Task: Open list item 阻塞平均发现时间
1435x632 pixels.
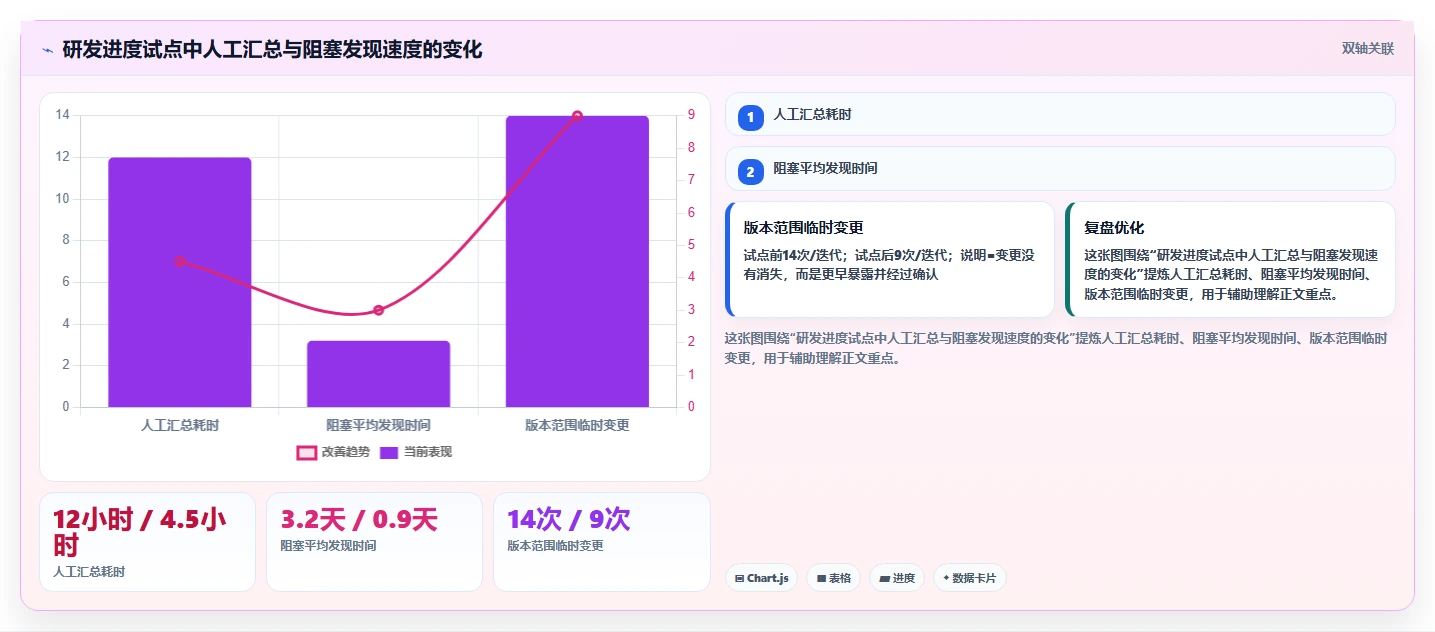Action: [x=1060, y=168]
